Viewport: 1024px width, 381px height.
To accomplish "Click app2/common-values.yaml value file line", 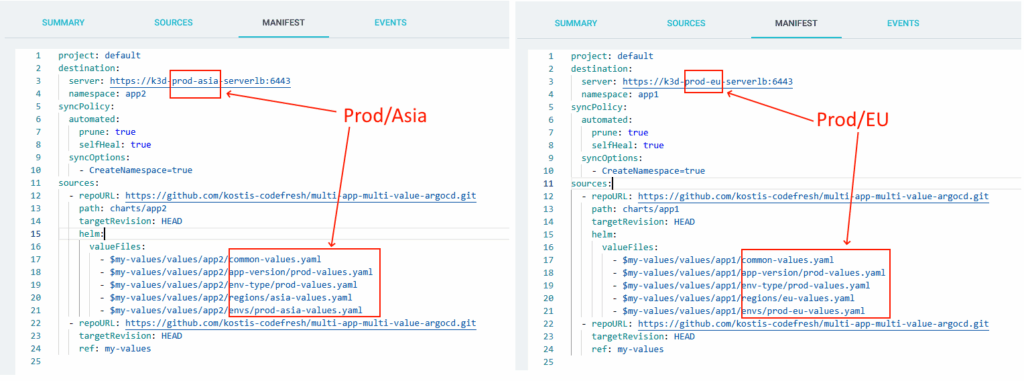I will (x=210, y=259).
